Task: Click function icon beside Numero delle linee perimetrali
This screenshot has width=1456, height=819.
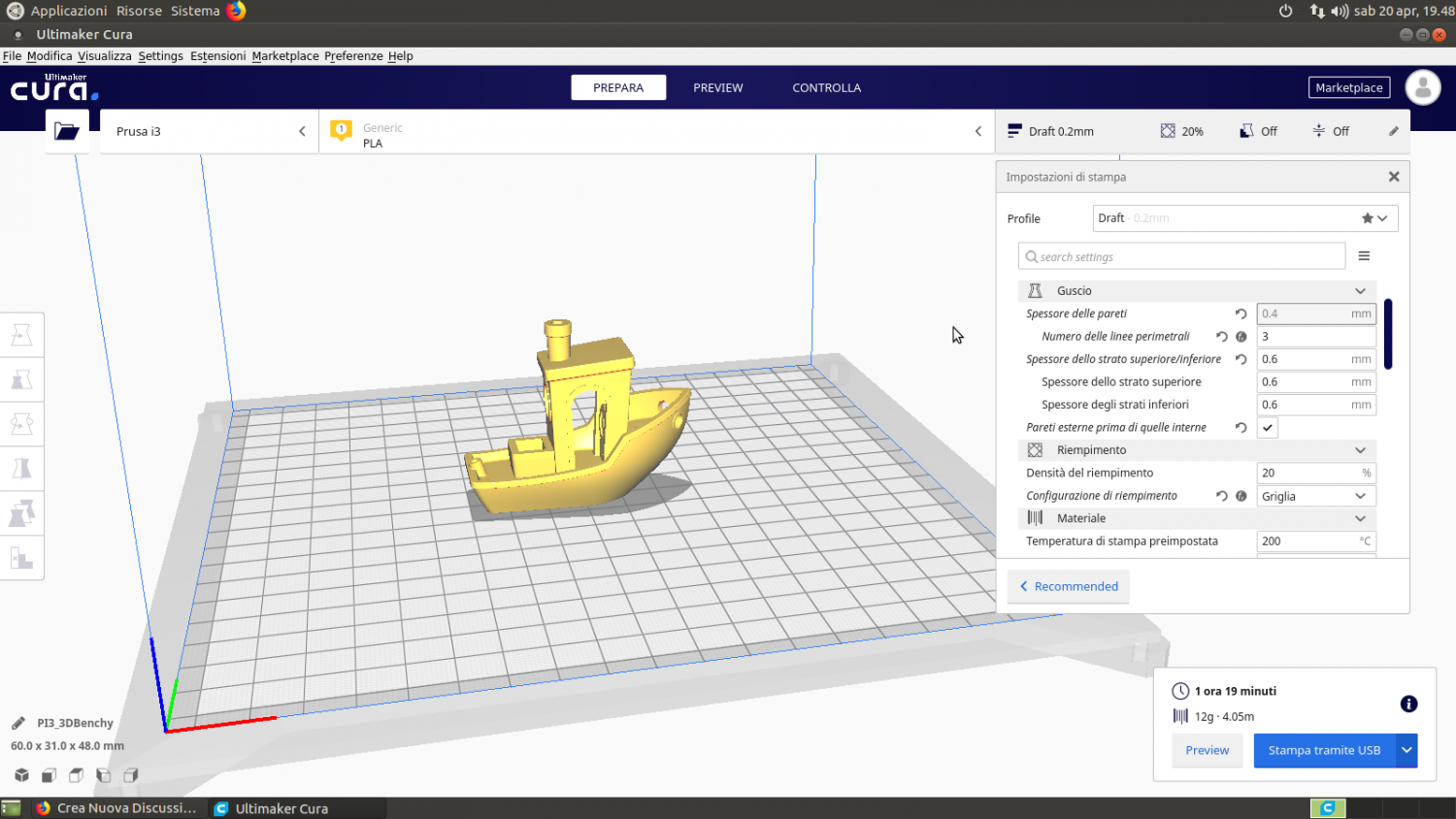Action: (x=1241, y=337)
